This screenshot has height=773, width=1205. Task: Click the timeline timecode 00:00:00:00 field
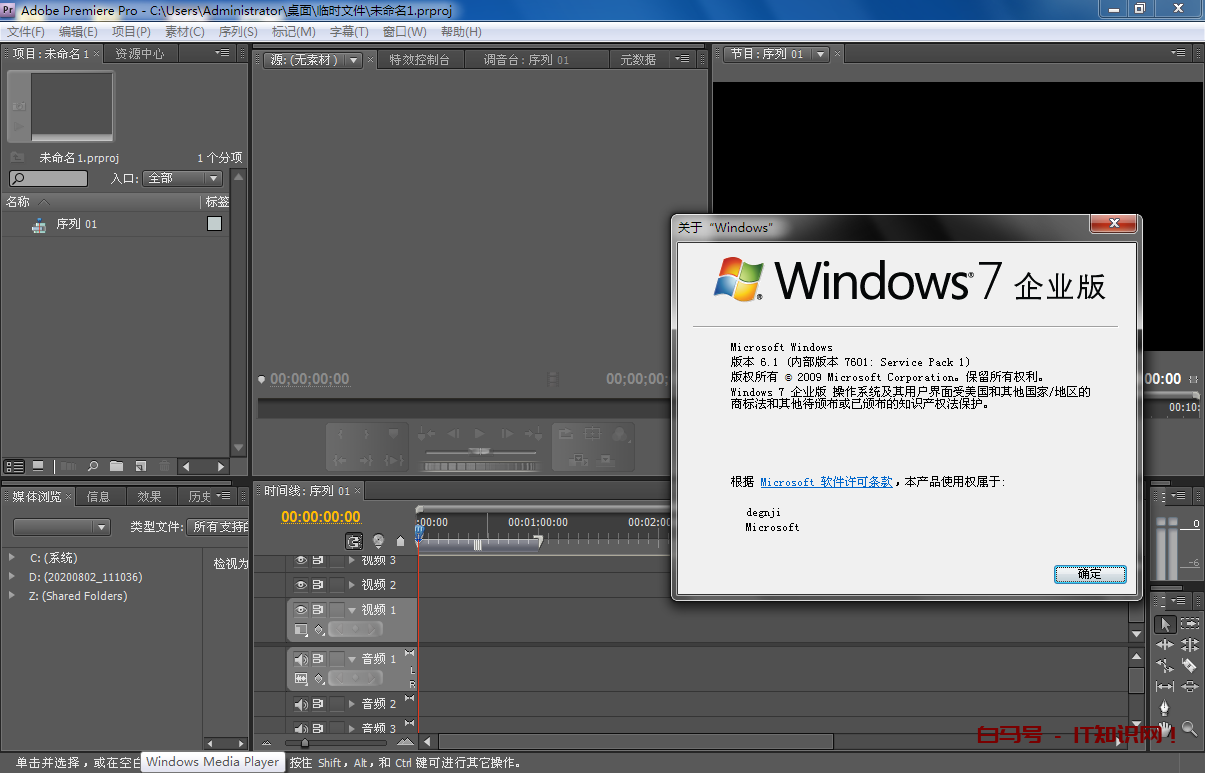pos(320,517)
